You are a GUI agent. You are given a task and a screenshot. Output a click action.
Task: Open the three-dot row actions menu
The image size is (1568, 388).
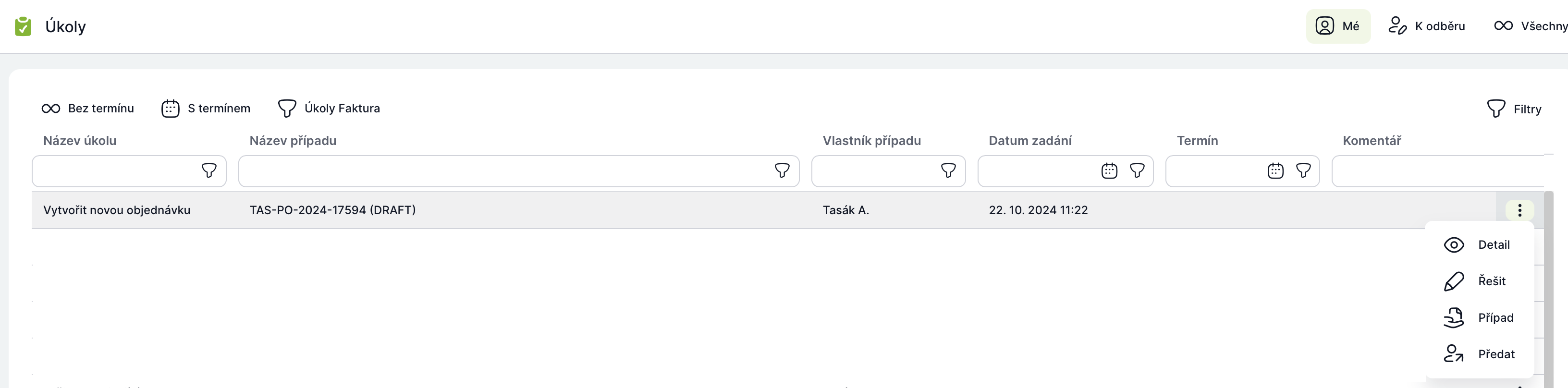(1519, 210)
